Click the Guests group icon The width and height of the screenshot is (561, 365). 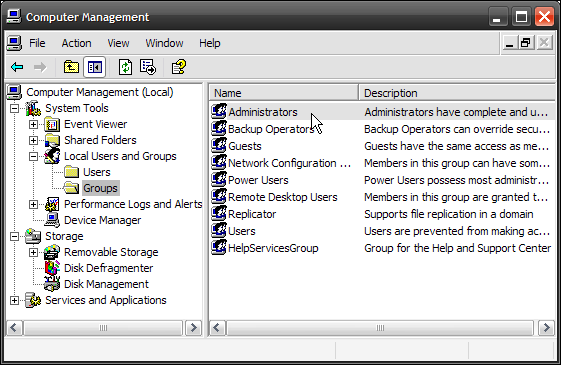[219, 146]
